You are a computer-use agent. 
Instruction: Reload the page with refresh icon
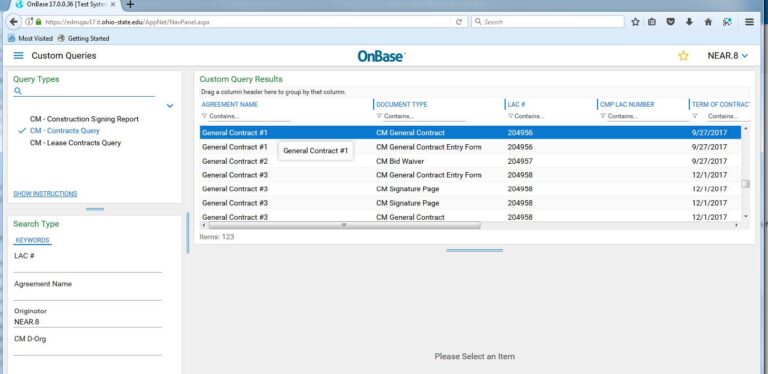pos(459,22)
